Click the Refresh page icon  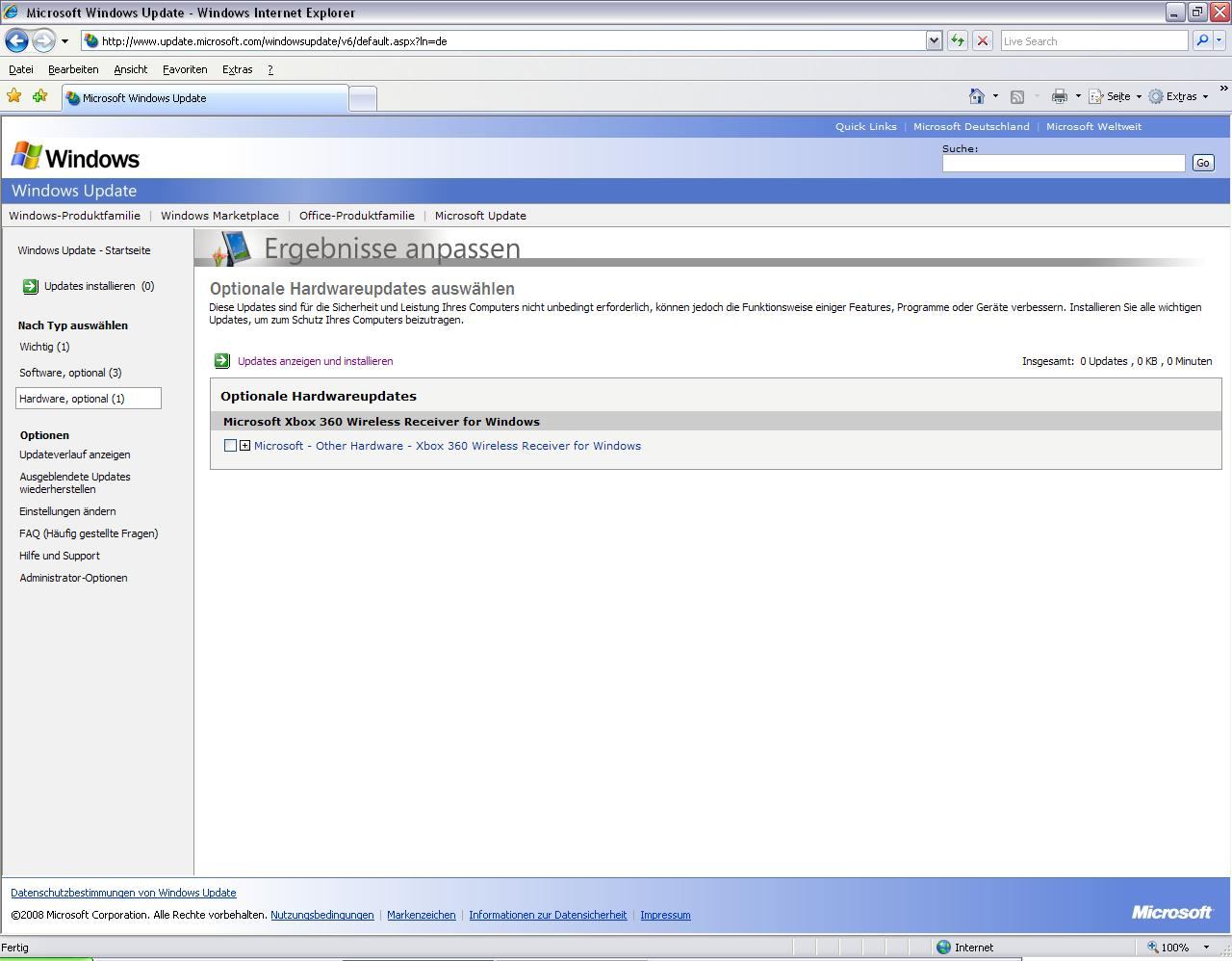[958, 40]
